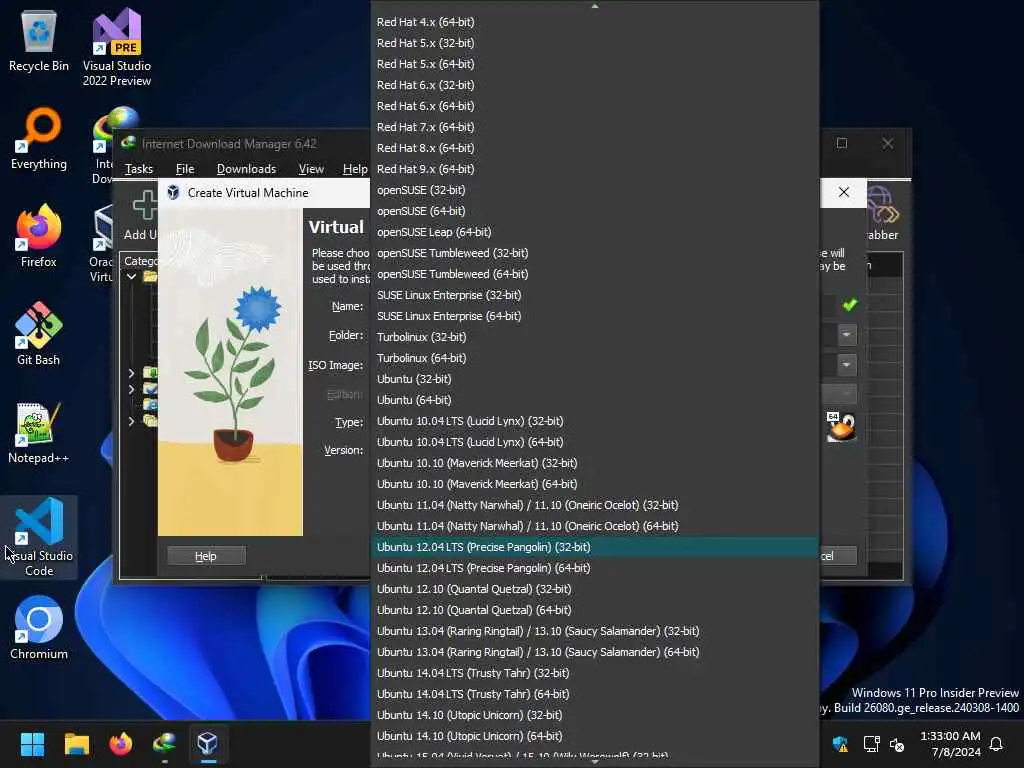Open Visual Studio 2022 Preview shortcut
Viewport: 1024px width, 768px height.
[x=116, y=47]
